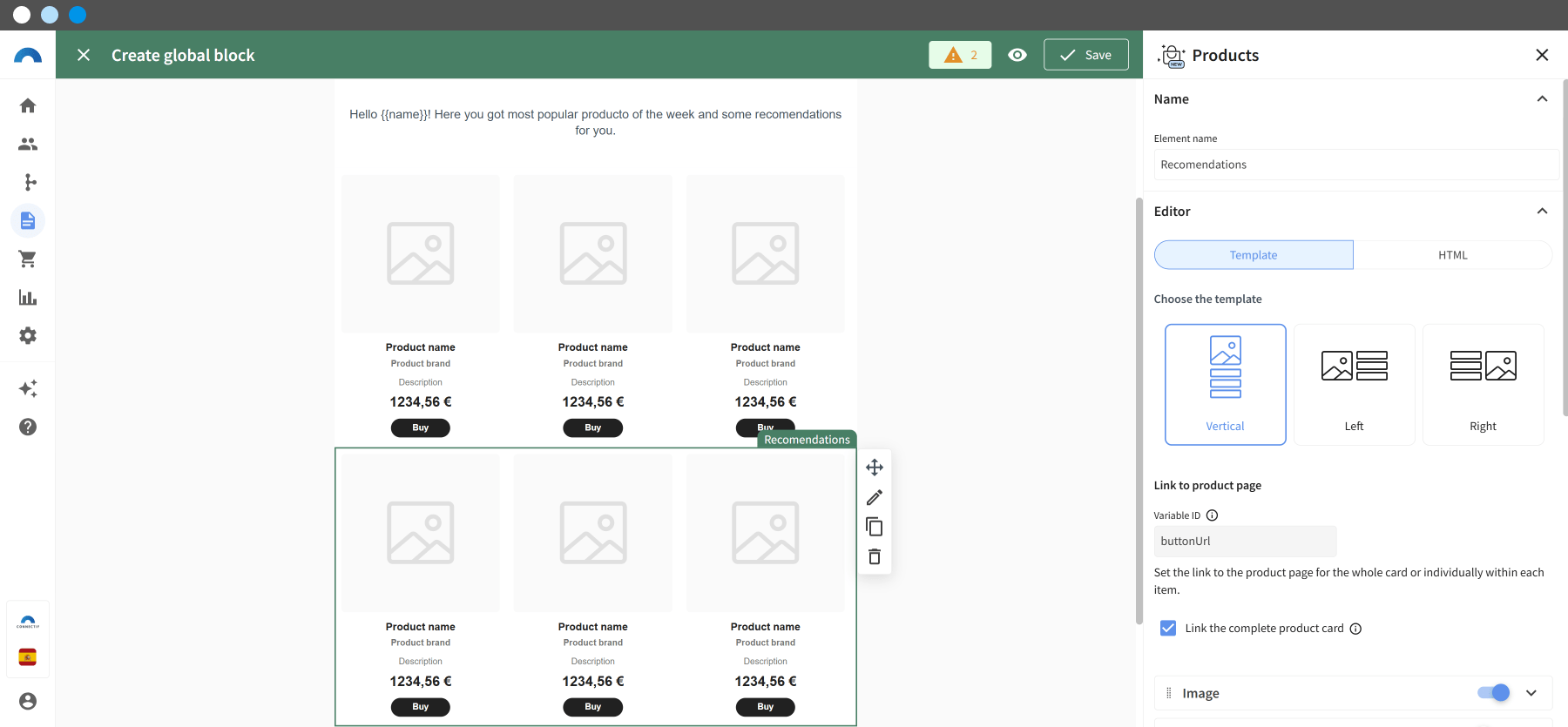Close the Products panel
The image size is (1568, 727).
[x=1542, y=55]
